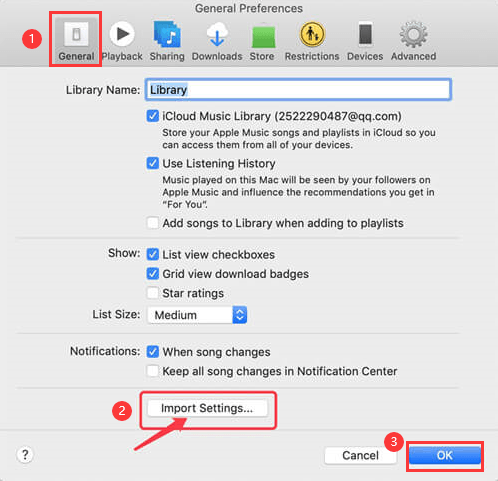Click into the Library Name text field
Viewport: 498px width, 481px height.
(x=298, y=90)
